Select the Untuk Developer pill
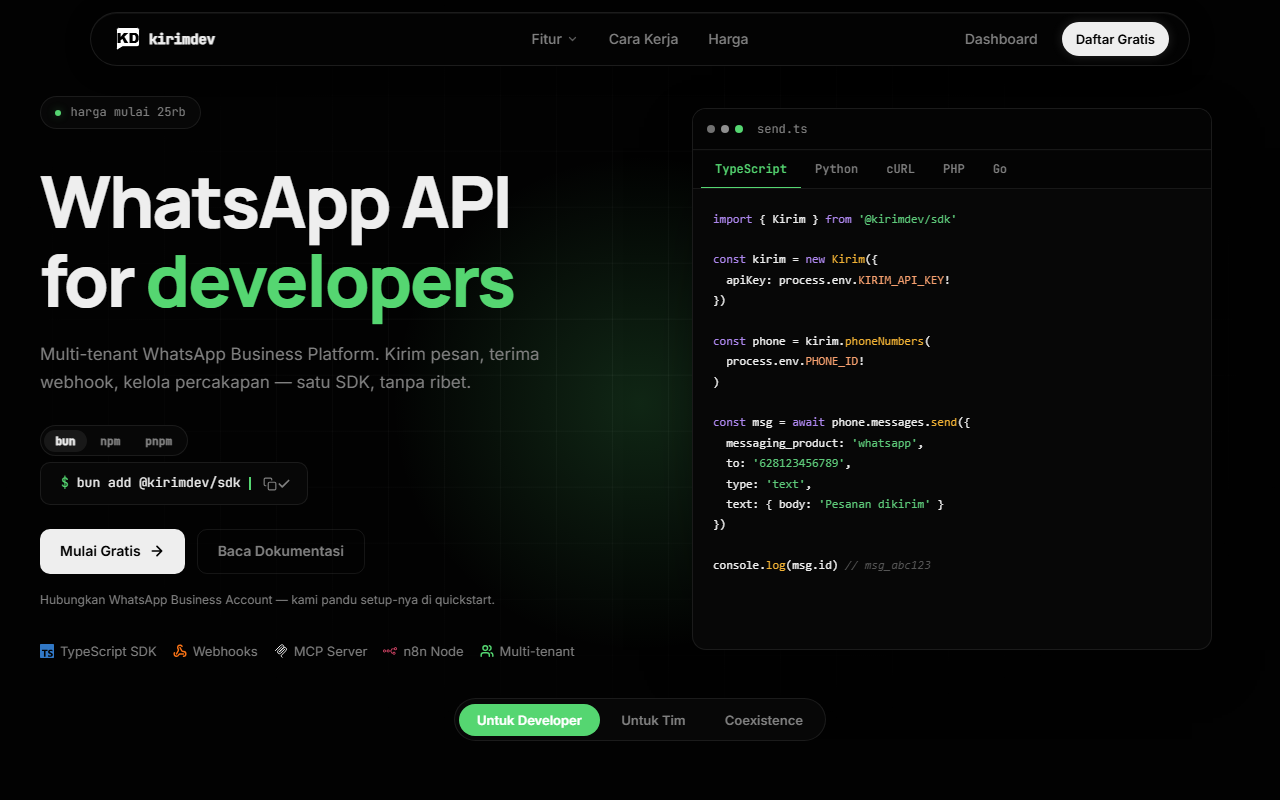Screen dimensions: 1280x800 tap(529, 720)
